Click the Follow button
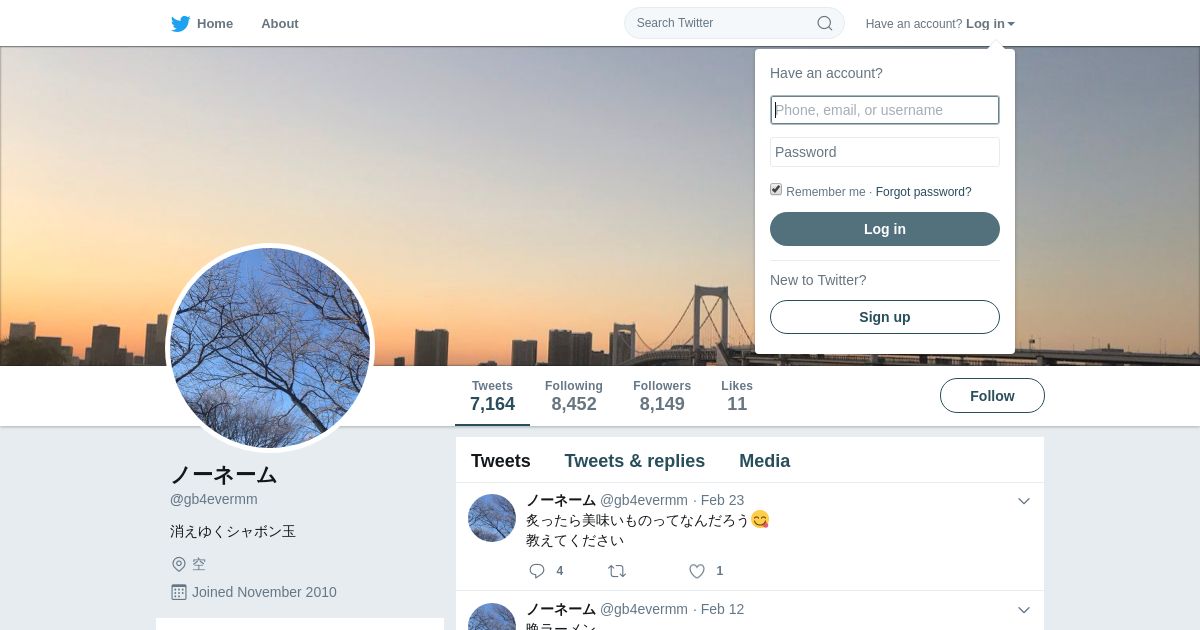 992,396
